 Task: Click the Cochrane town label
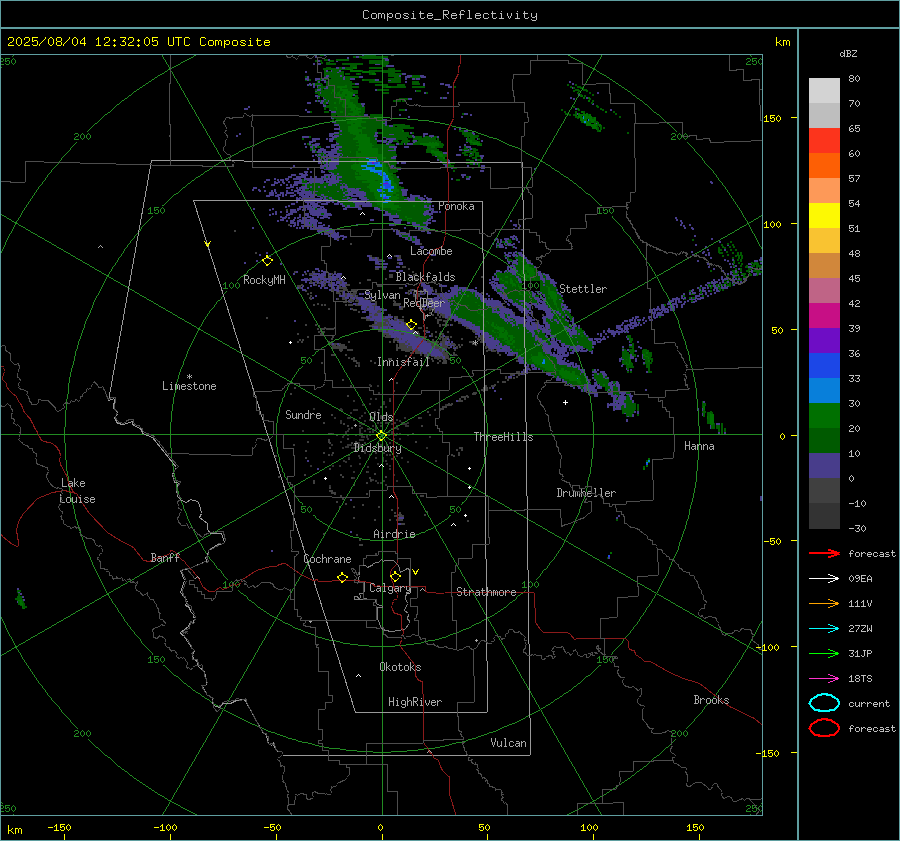coord(327,559)
